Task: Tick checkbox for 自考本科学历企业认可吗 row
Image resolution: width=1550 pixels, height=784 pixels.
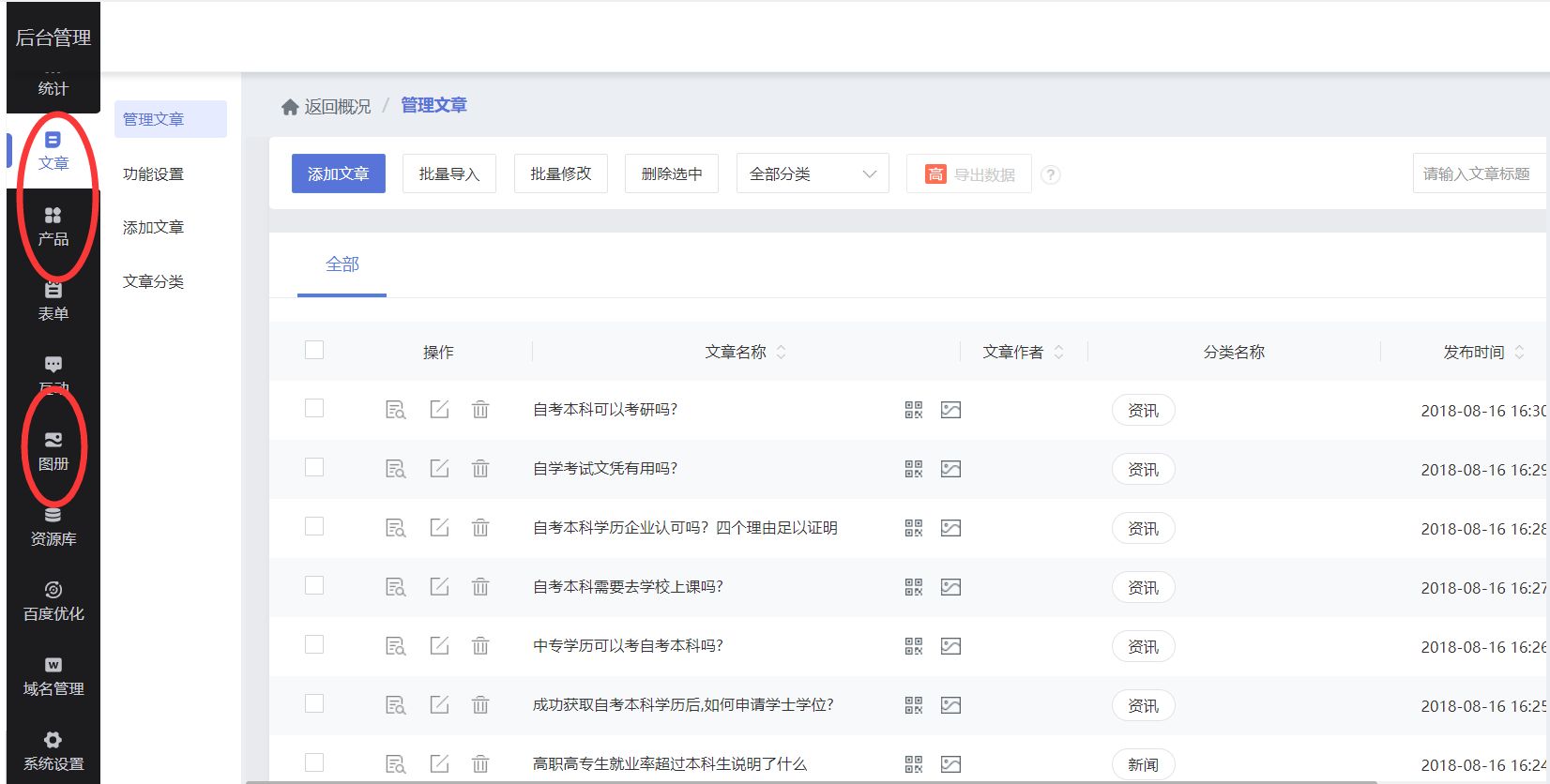Action: coord(314,526)
